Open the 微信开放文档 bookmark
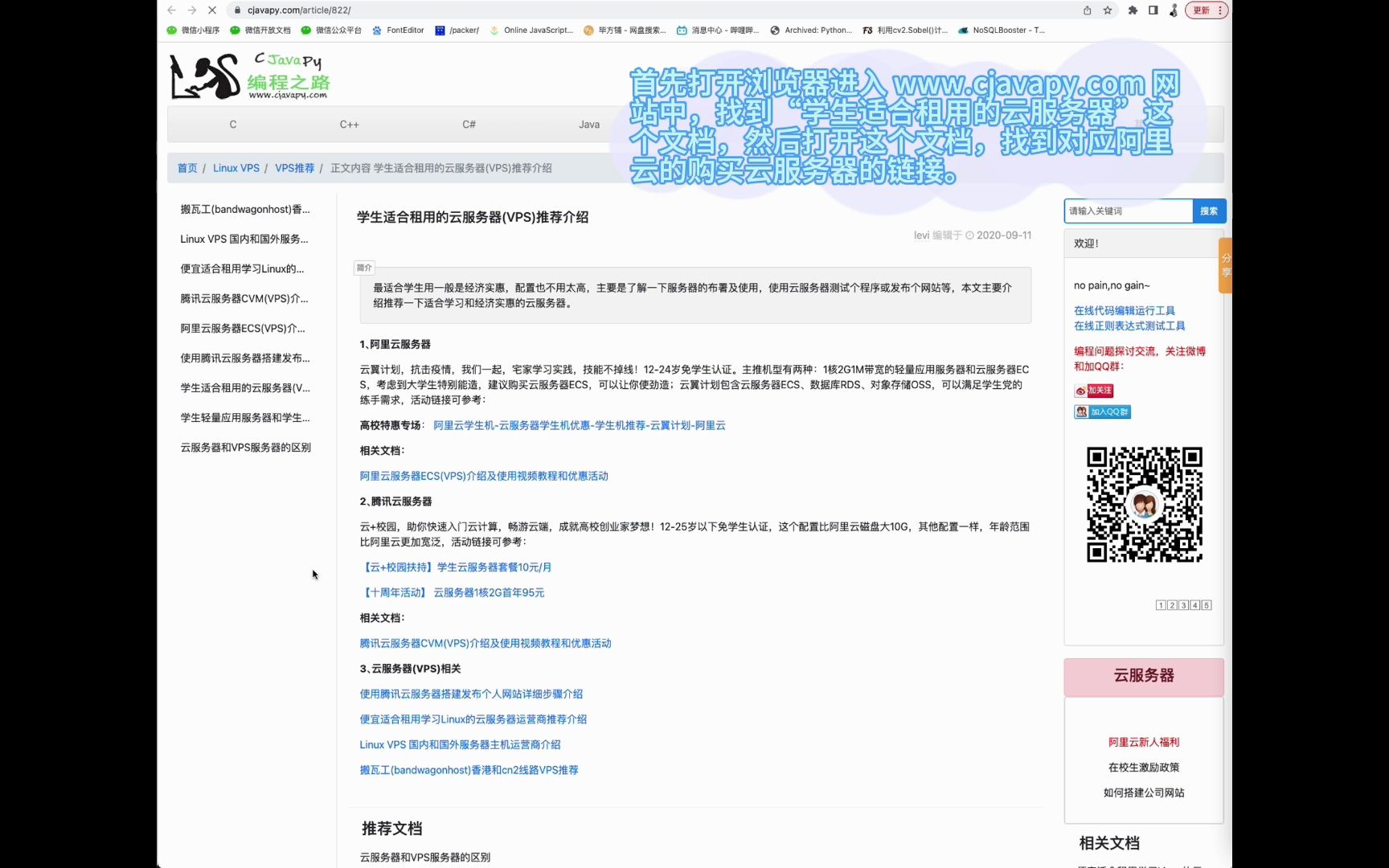1389x868 pixels. 260,31
